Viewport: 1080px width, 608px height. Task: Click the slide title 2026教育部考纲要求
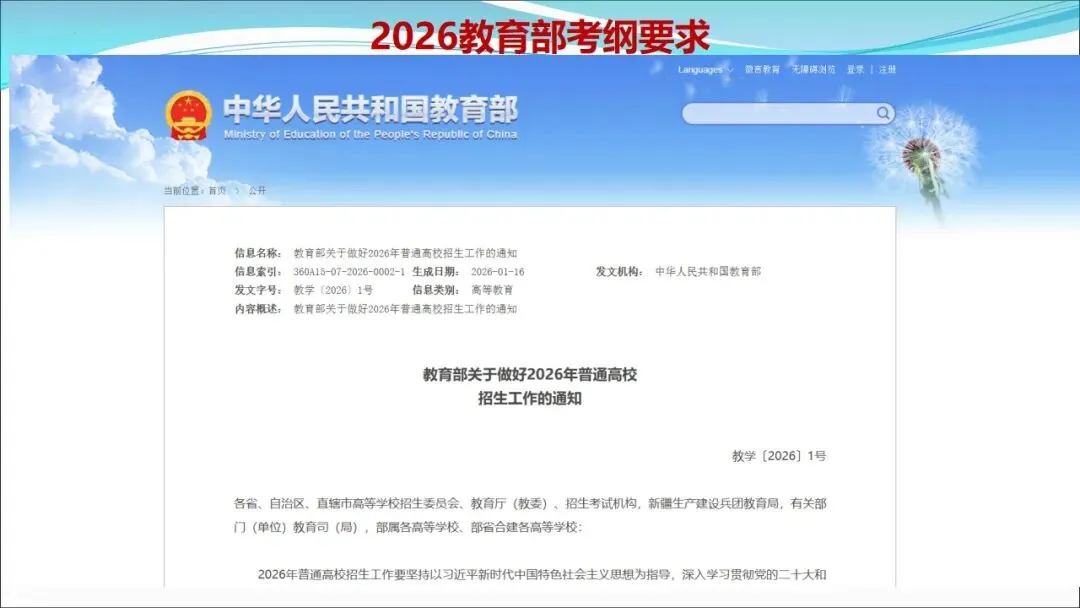[540, 36]
